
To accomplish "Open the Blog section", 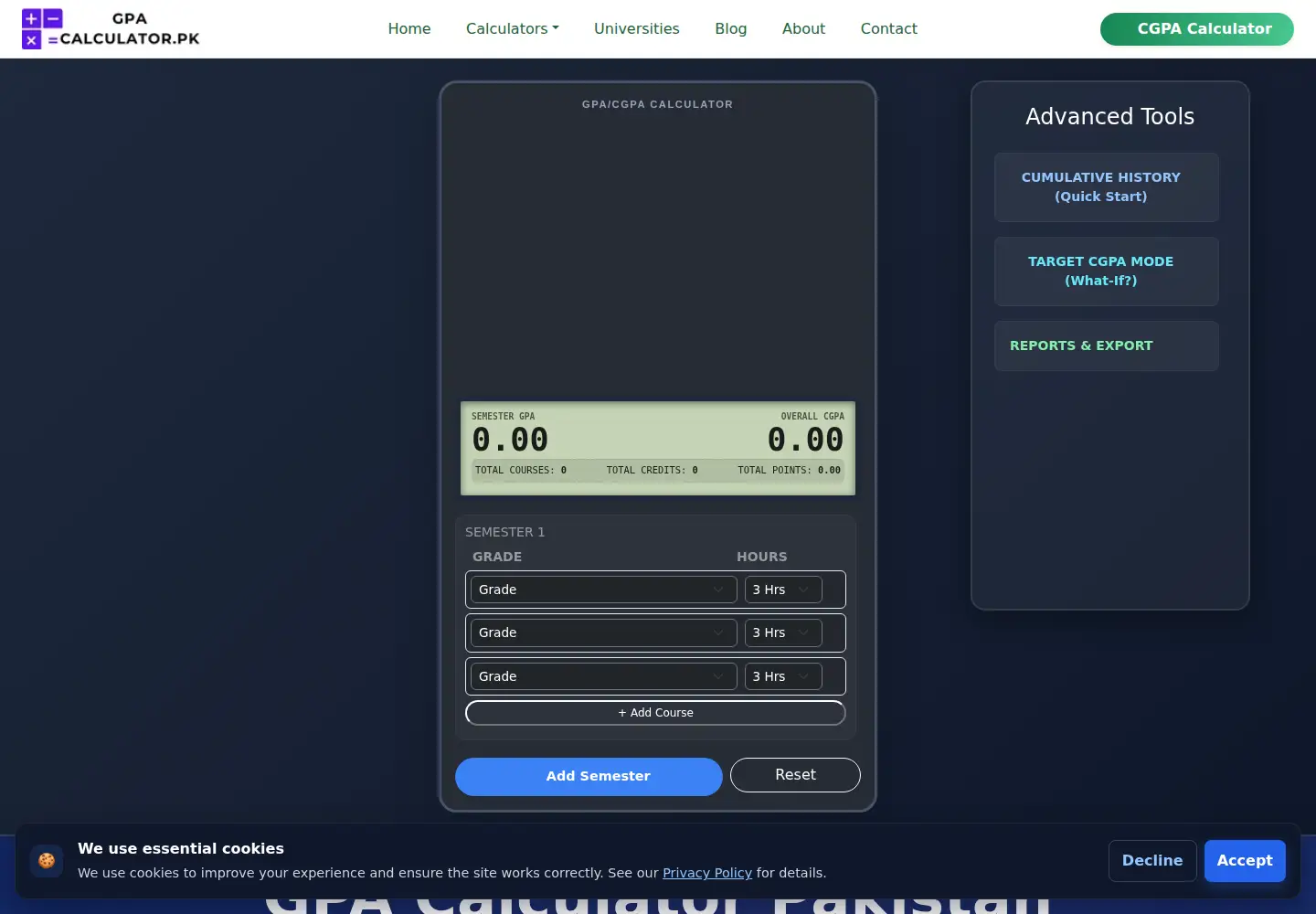I will point(731,28).
